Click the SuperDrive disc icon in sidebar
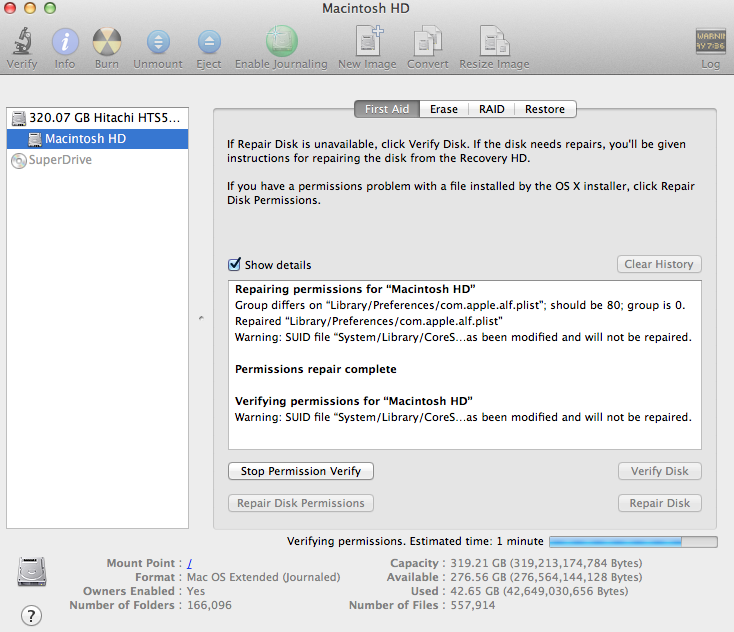 click(x=19, y=161)
